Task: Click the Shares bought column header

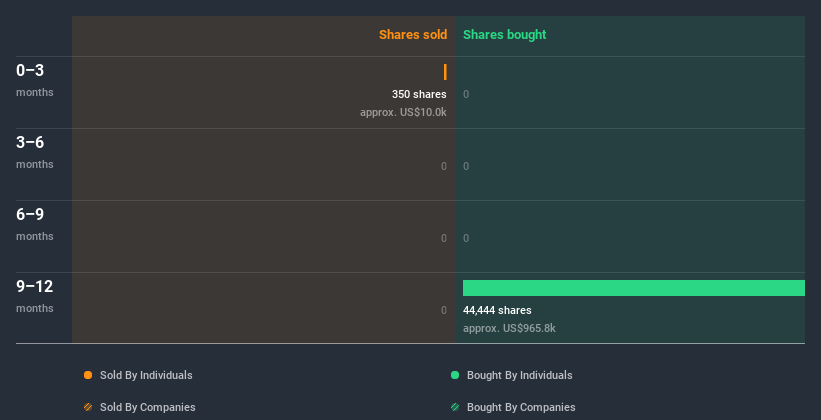Action: point(505,35)
